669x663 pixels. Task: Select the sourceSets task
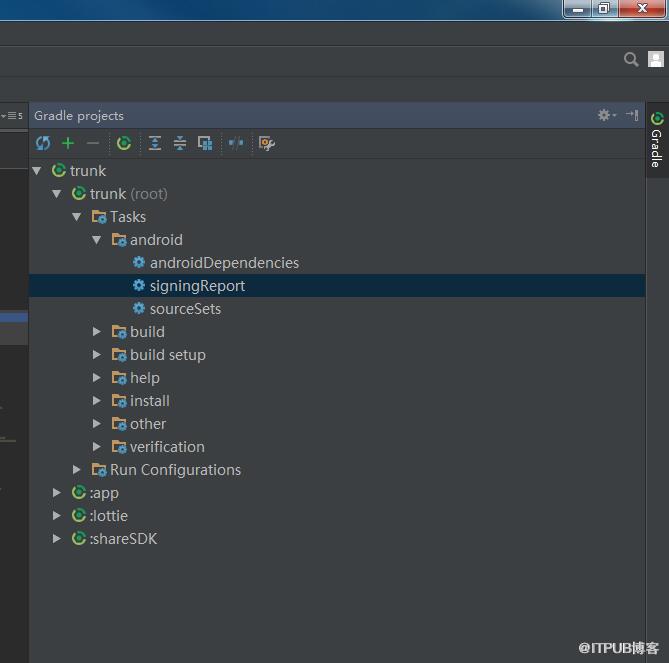point(337,309)
